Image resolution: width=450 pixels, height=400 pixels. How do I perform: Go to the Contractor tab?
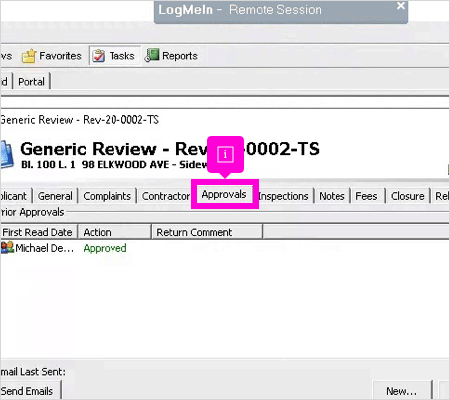point(166,196)
